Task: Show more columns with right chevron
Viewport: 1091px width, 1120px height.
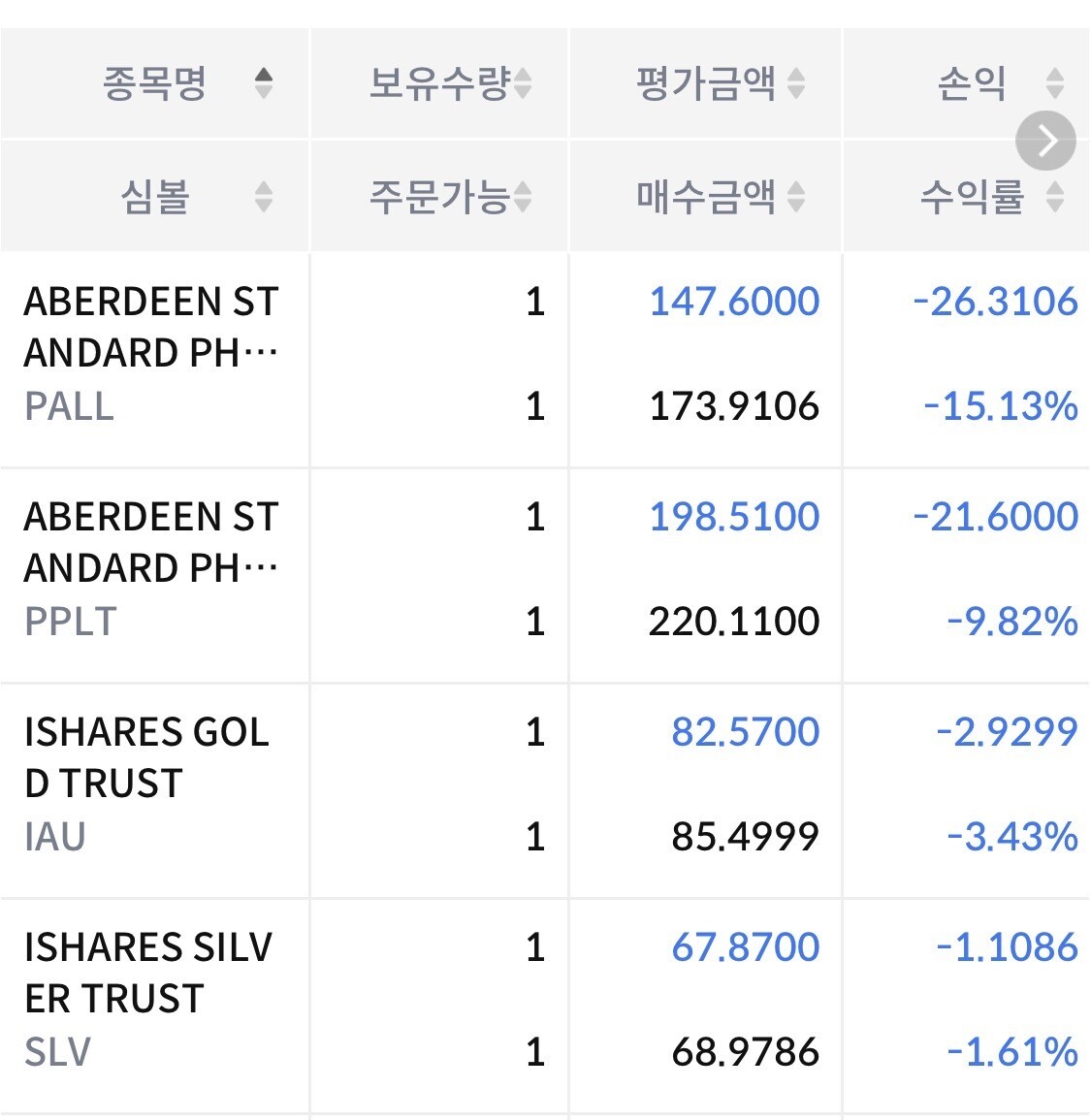Action: point(1045,141)
